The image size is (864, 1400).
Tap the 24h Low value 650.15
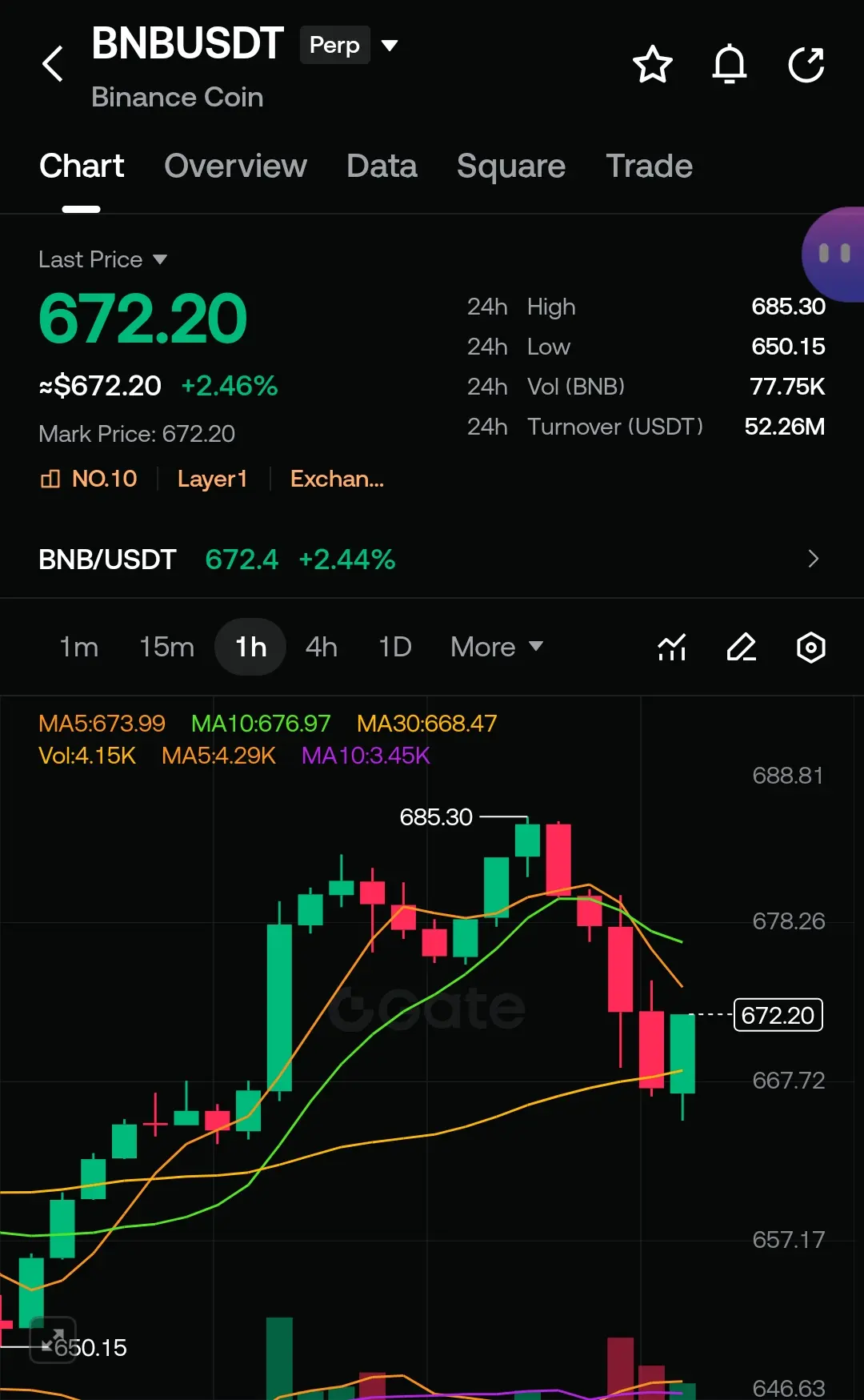coord(788,347)
